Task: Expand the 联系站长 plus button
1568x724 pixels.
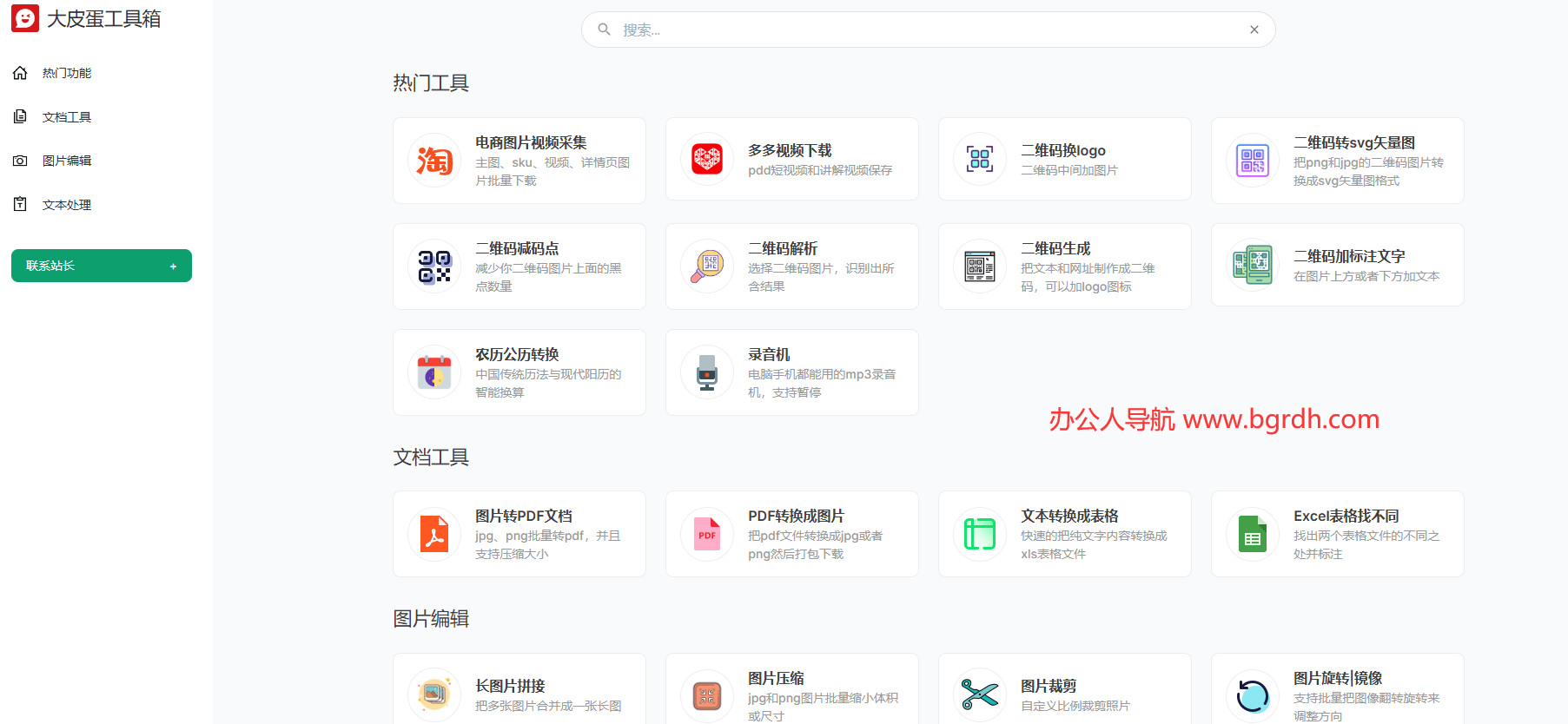Action: 173,267
